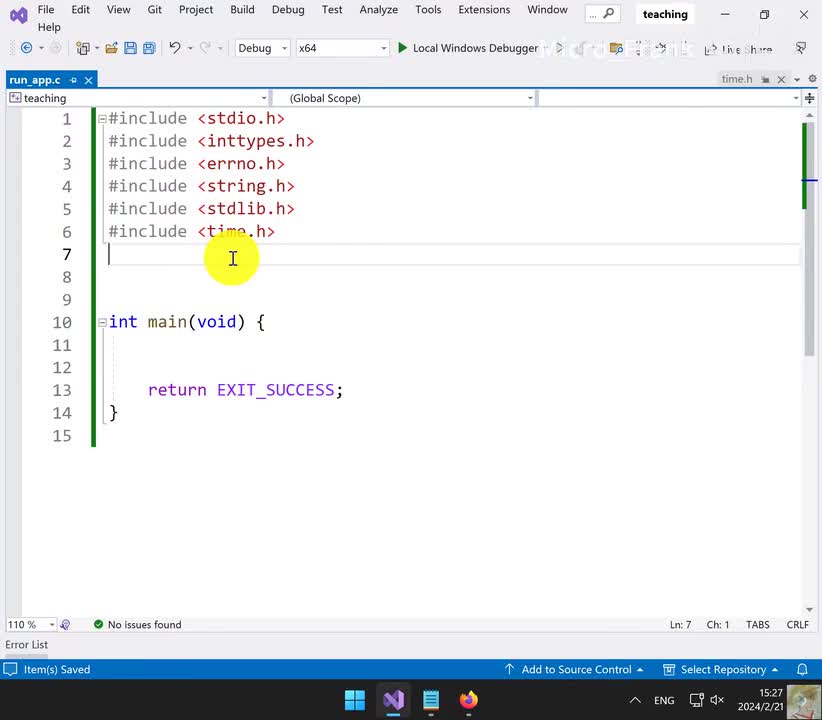Click the muted volume icon in the tray
Image resolution: width=822 pixels, height=720 pixels.
point(717,700)
